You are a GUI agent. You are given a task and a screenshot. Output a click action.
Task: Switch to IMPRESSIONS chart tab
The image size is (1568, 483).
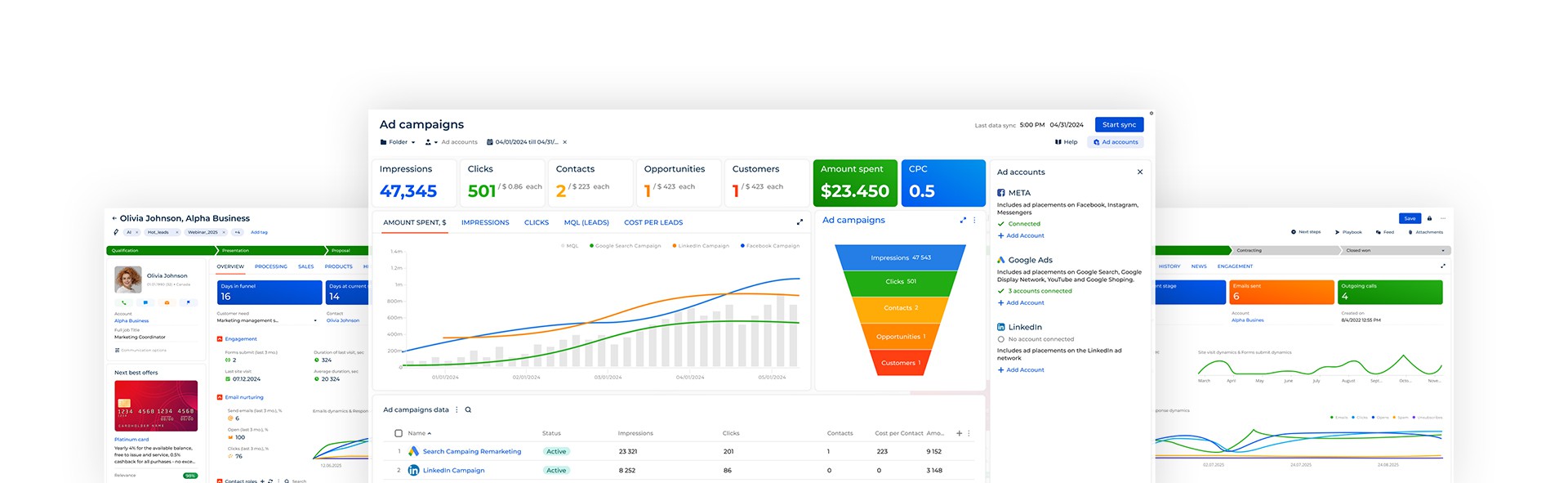485,222
